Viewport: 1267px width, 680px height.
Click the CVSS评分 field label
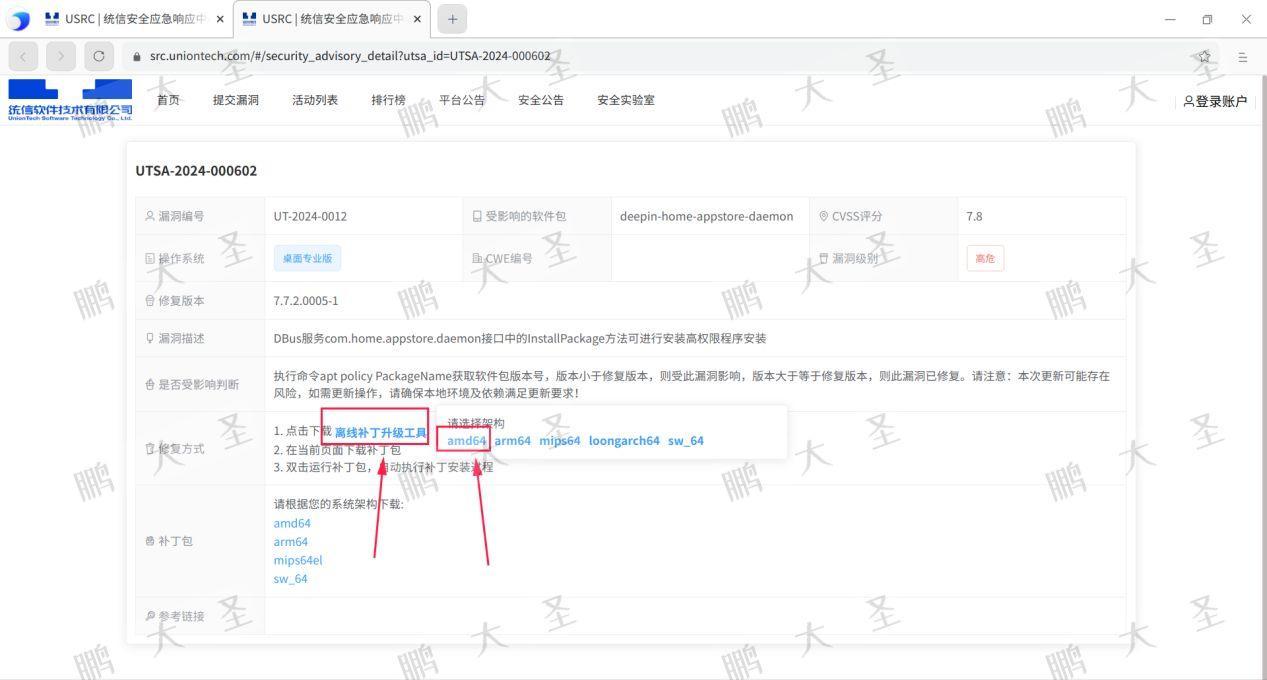[x=850, y=216]
